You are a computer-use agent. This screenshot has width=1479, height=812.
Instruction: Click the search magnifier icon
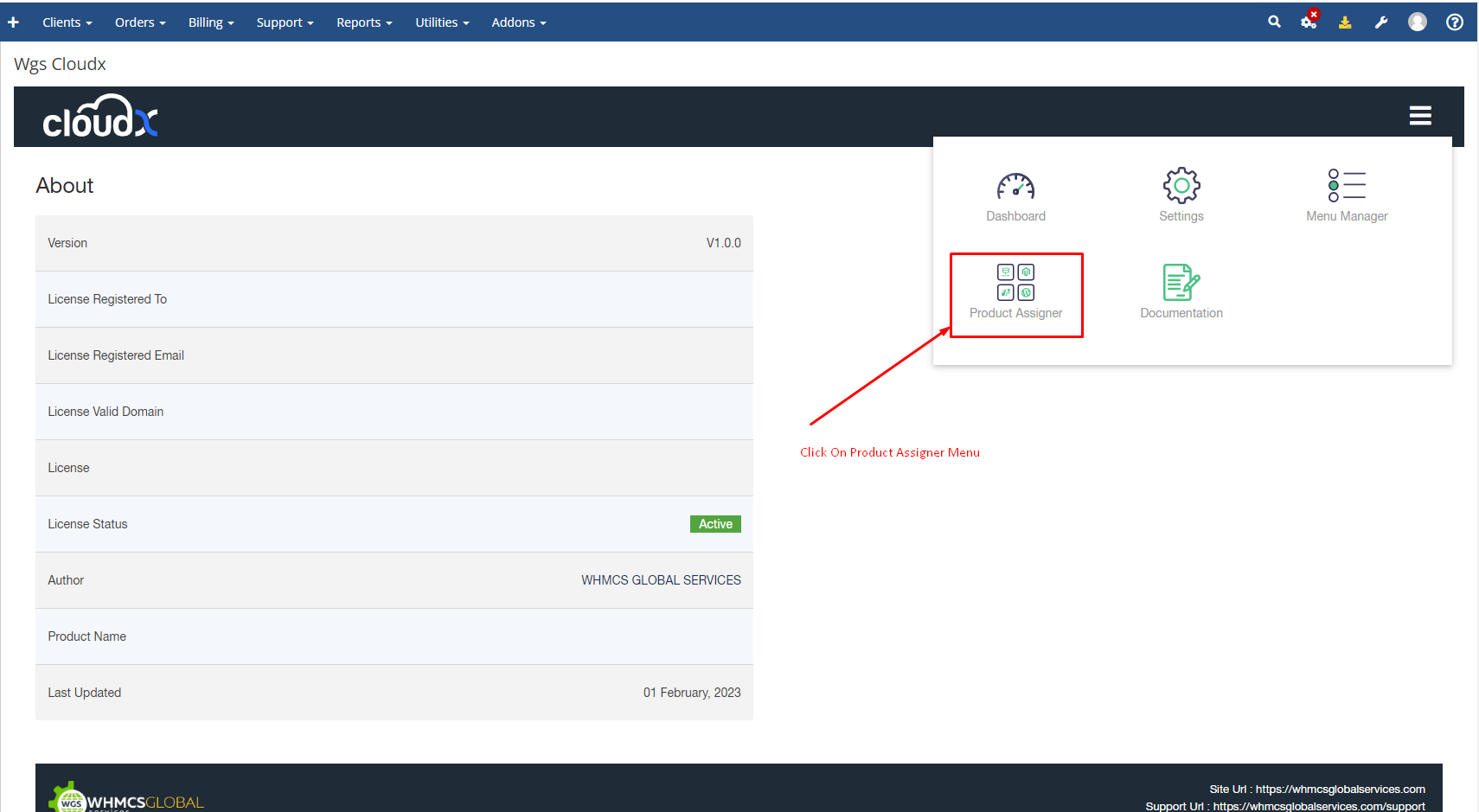pos(1274,22)
